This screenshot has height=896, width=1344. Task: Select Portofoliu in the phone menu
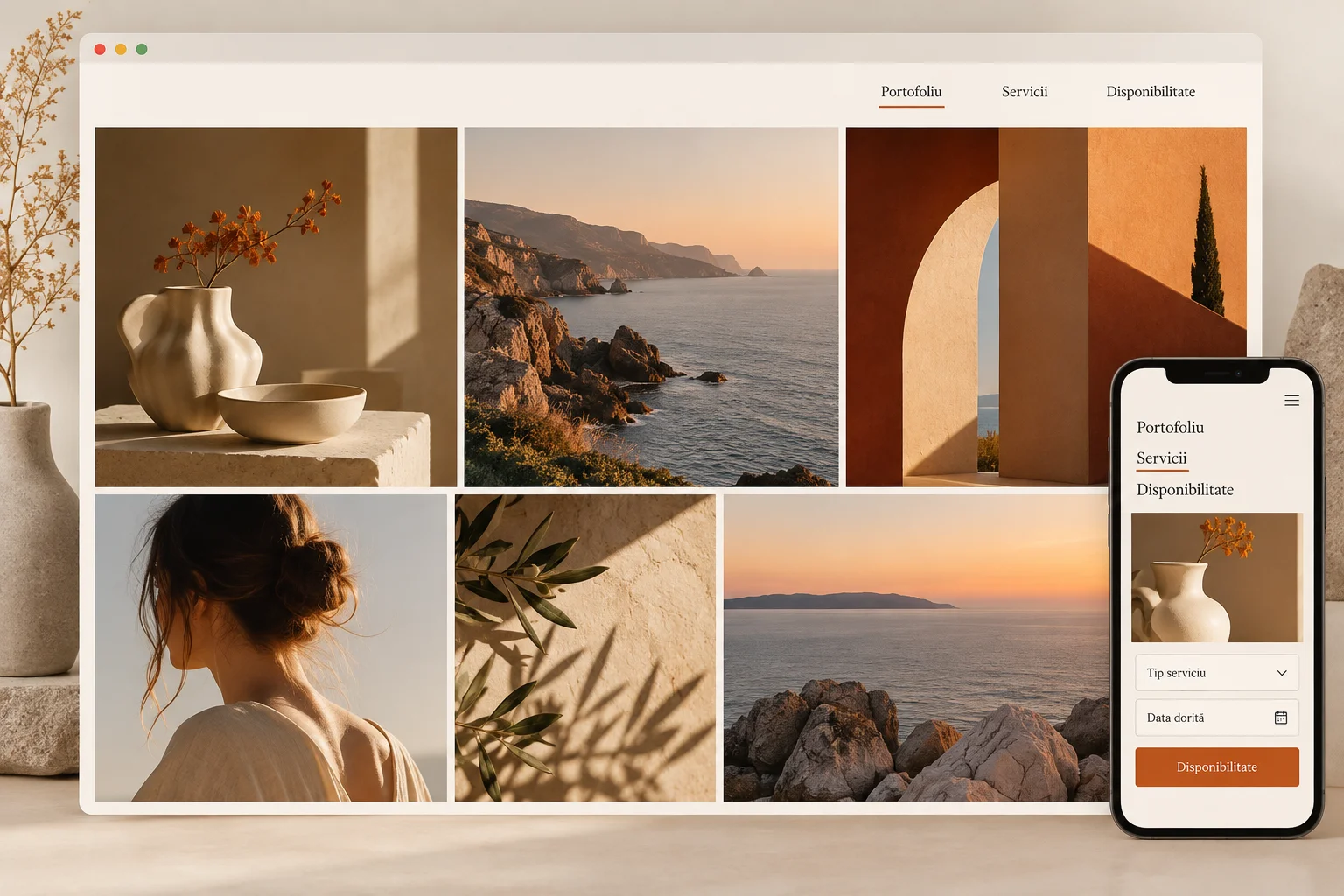click(x=1170, y=428)
